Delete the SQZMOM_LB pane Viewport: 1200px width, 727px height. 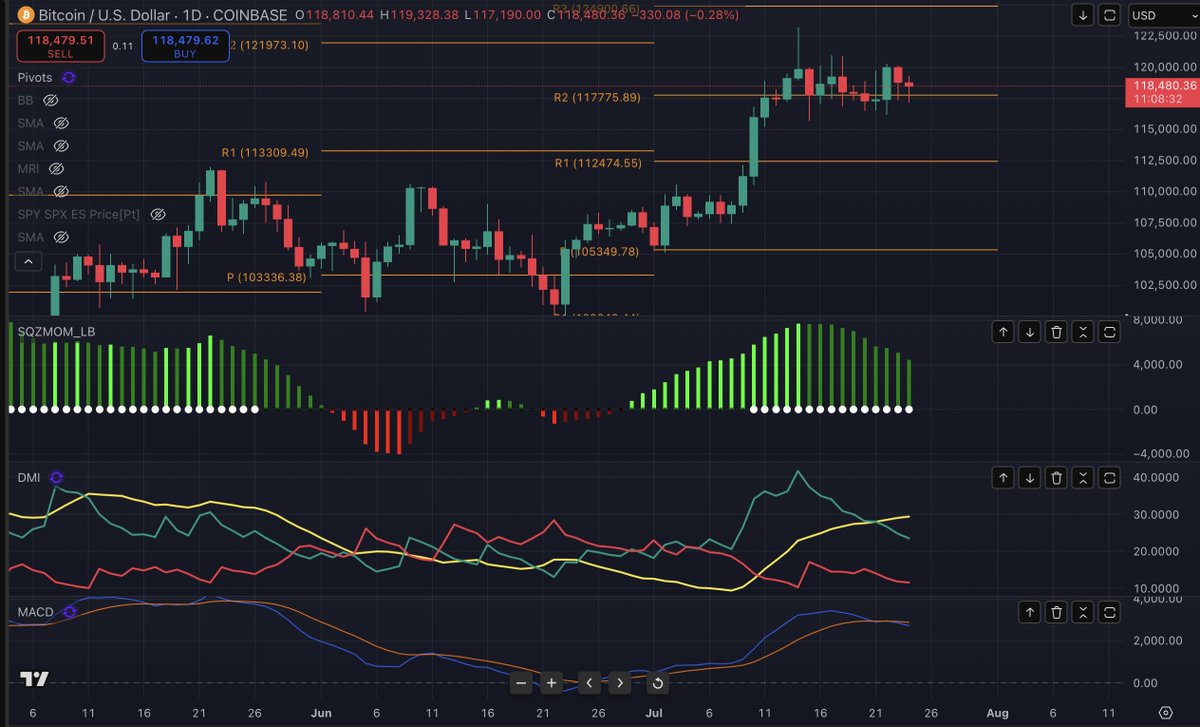click(1056, 332)
